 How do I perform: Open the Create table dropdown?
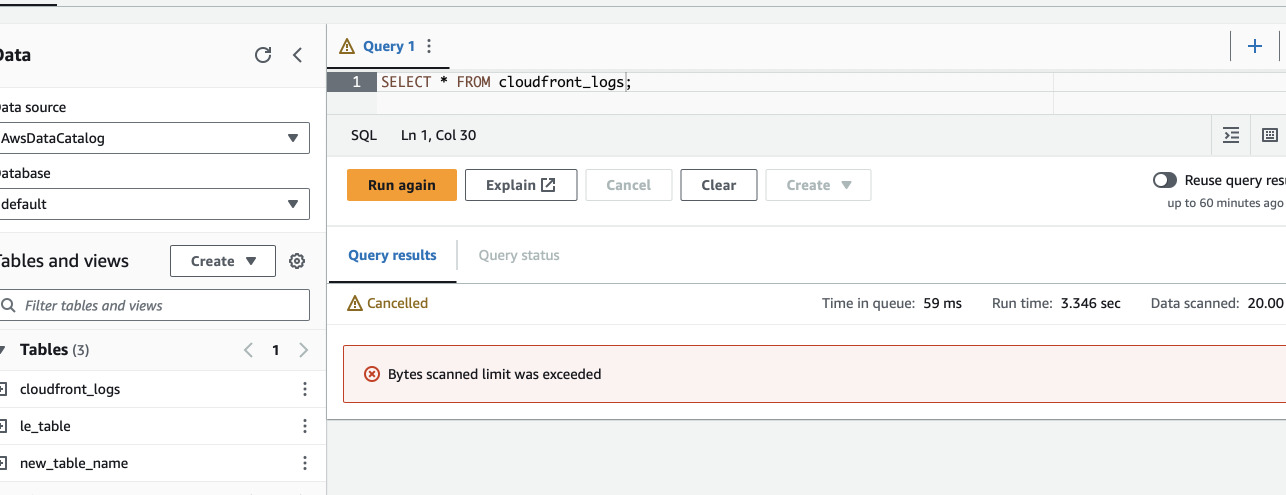(x=222, y=261)
